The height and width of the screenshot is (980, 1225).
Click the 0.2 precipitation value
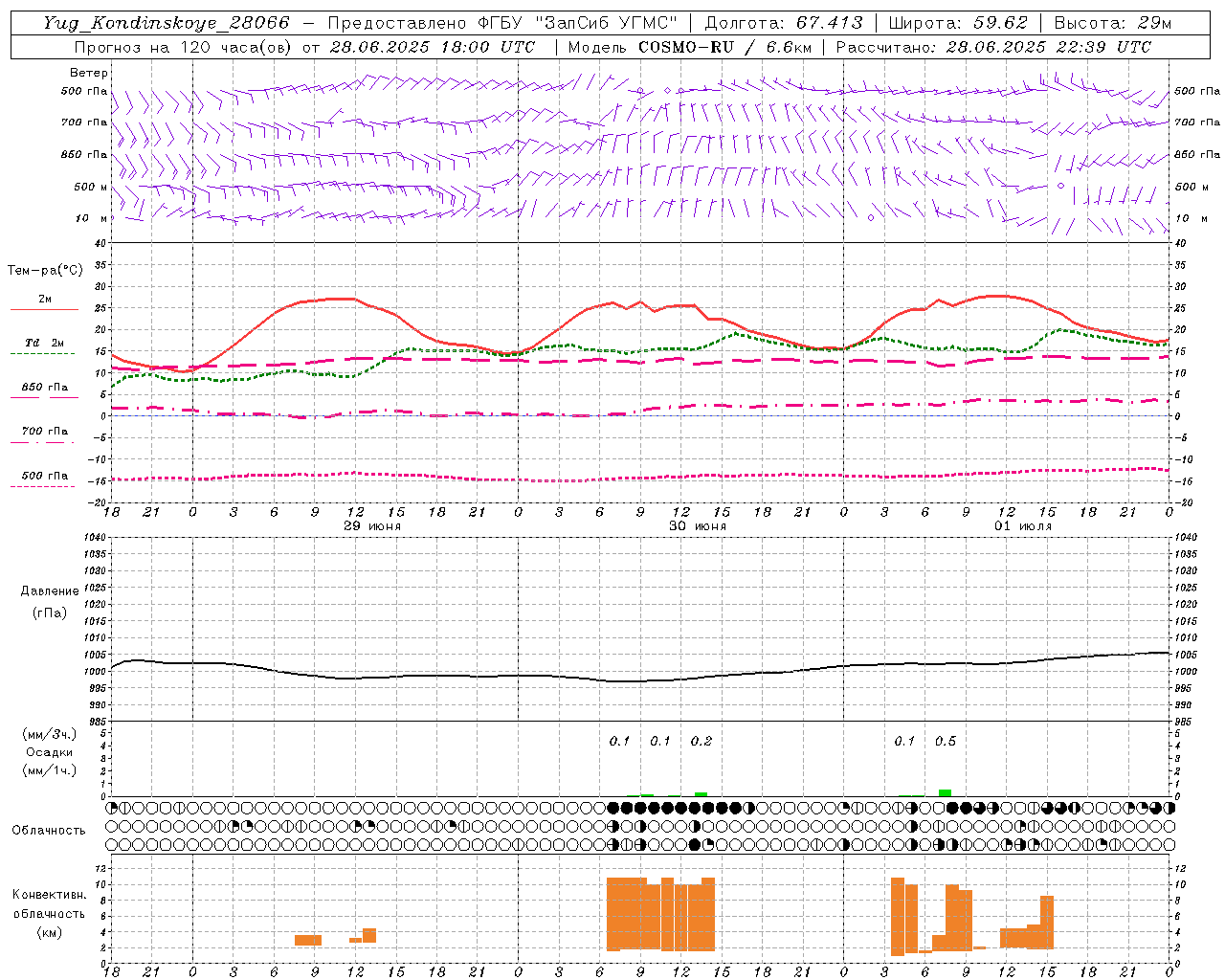(x=702, y=741)
